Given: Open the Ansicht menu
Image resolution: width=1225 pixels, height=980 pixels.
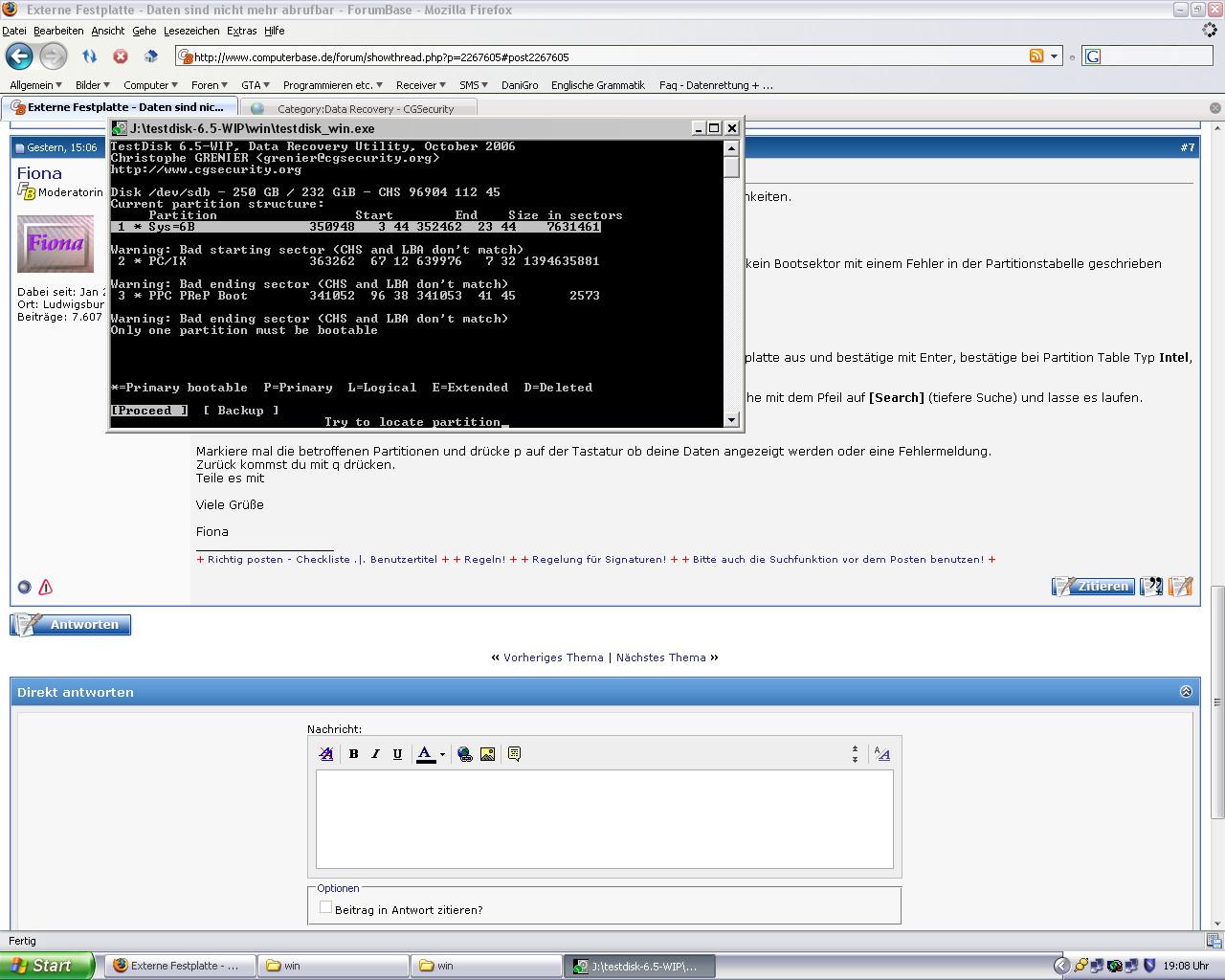Looking at the screenshot, I should (x=108, y=31).
